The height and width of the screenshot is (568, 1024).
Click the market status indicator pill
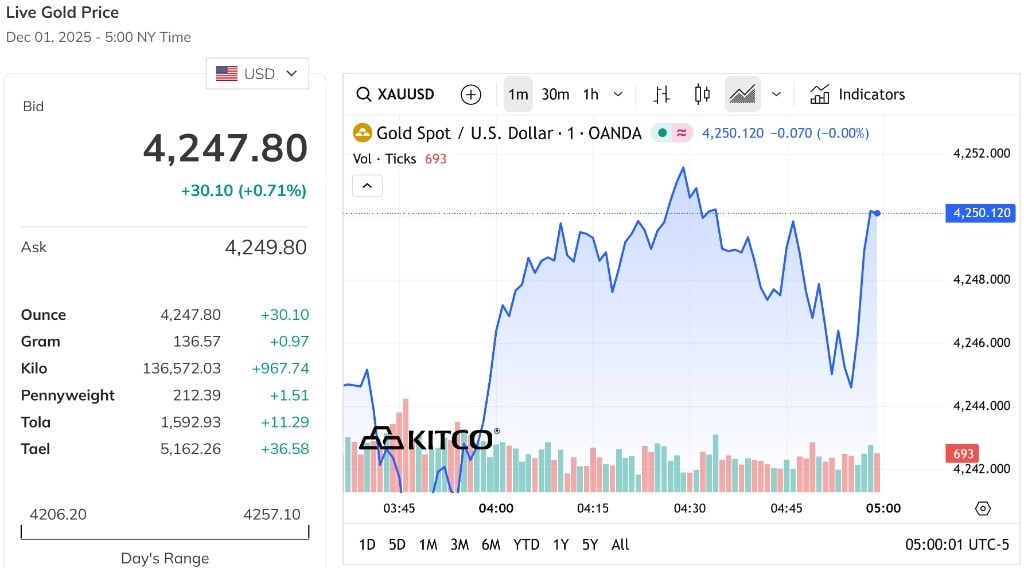672,133
